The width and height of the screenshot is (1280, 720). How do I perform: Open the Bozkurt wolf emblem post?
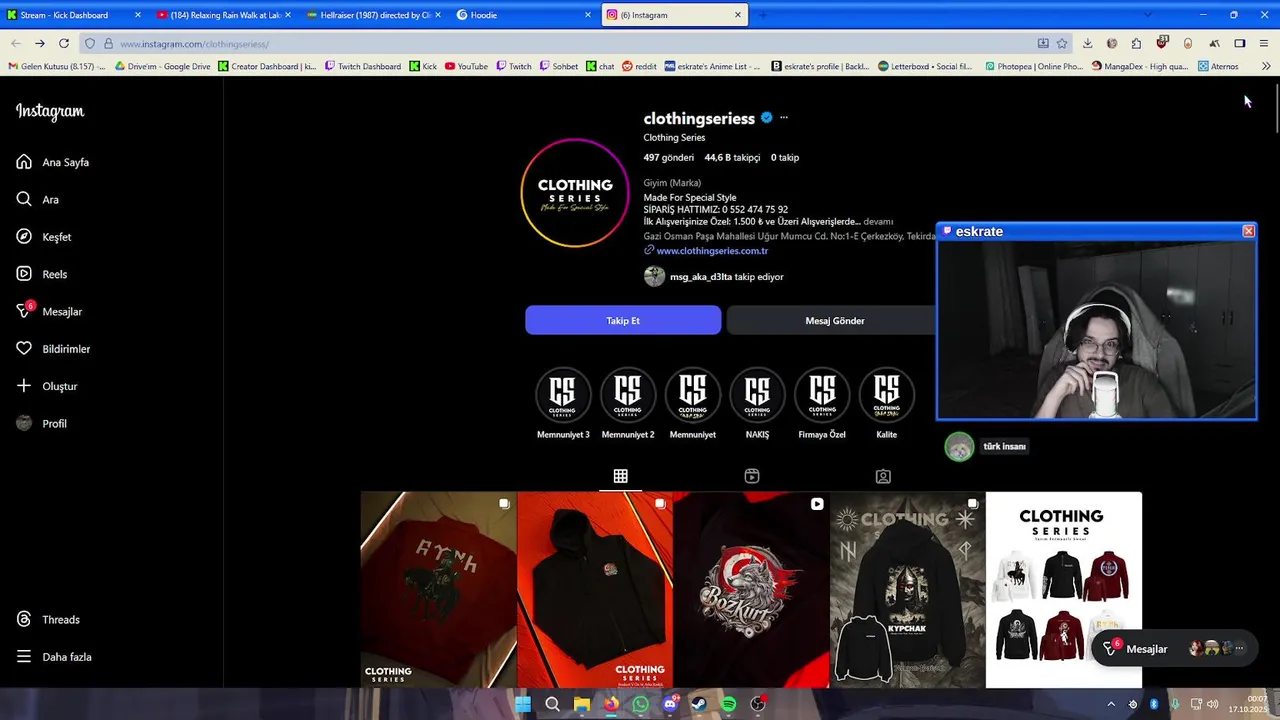click(751, 590)
